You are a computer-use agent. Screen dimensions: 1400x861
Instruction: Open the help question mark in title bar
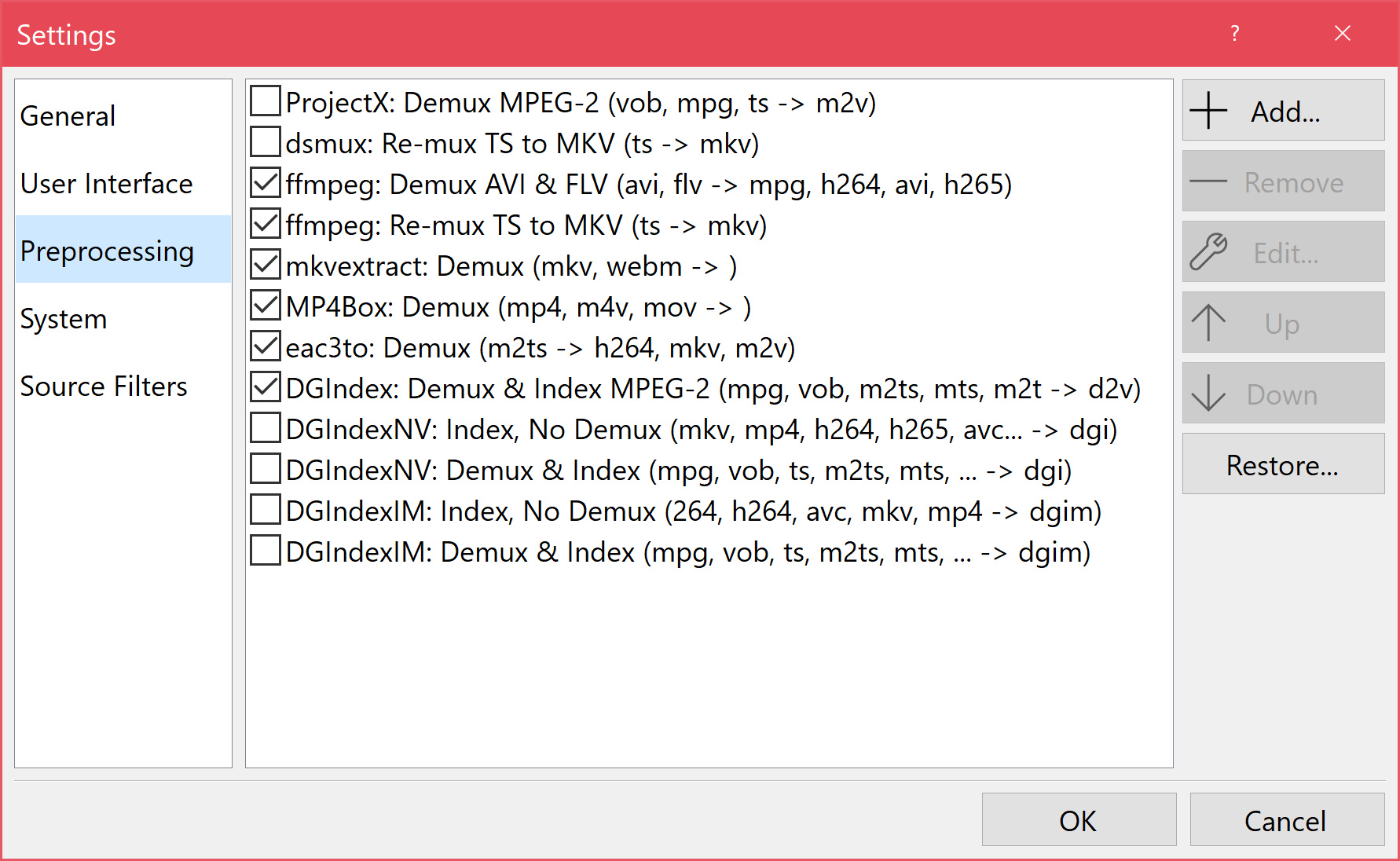1235,33
